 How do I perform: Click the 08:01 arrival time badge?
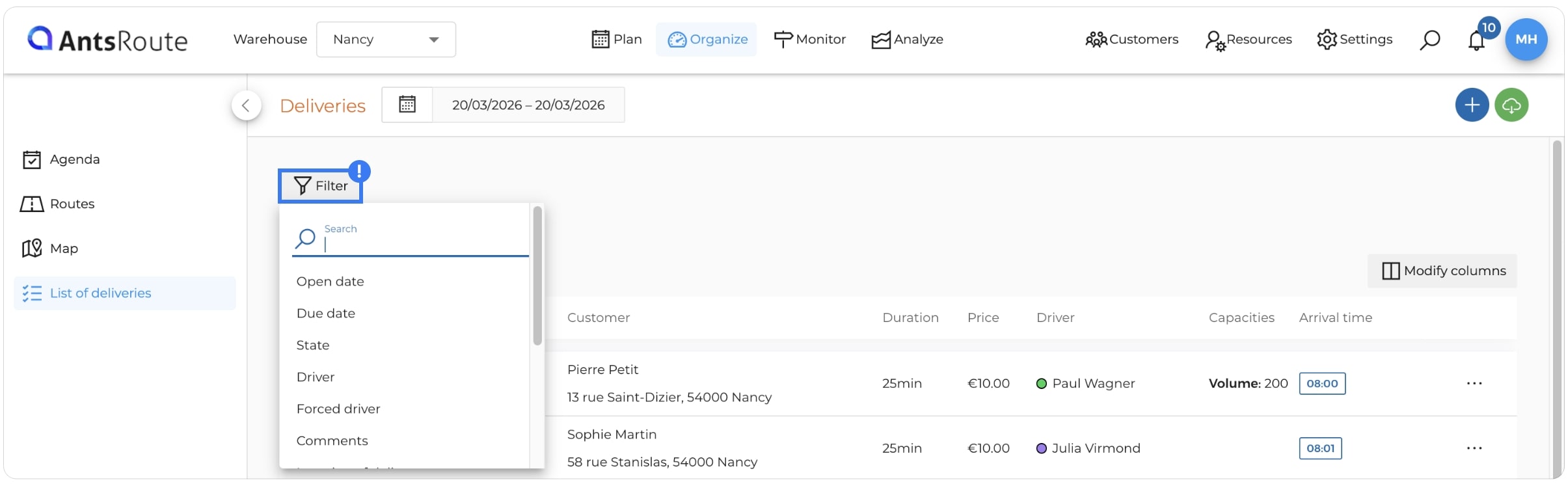click(1321, 448)
